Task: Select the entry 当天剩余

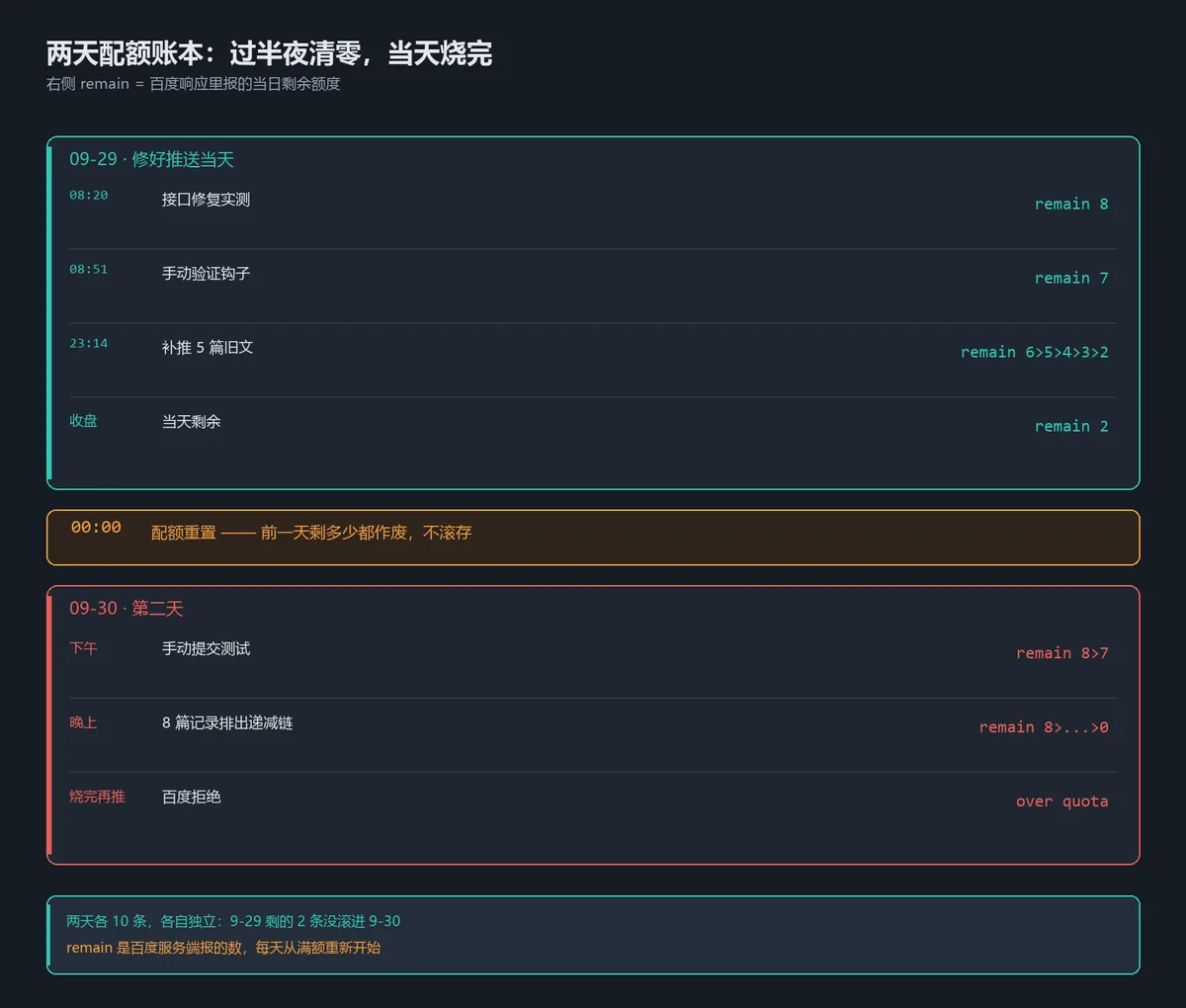Action: tap(192, 422)
